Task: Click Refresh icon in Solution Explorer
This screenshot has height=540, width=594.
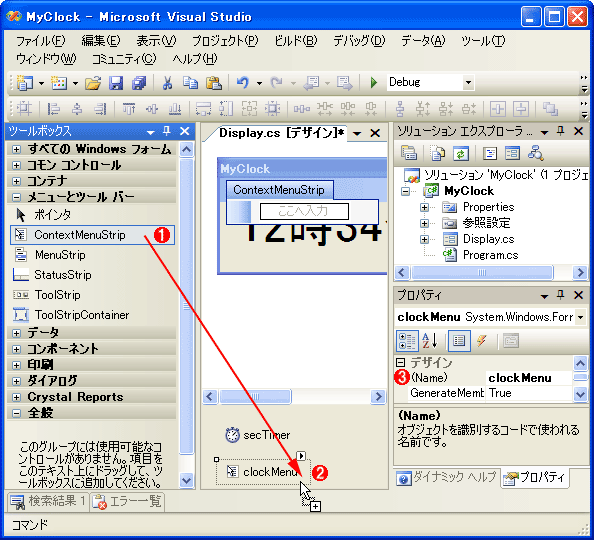Action: click(x=461, y=153)
